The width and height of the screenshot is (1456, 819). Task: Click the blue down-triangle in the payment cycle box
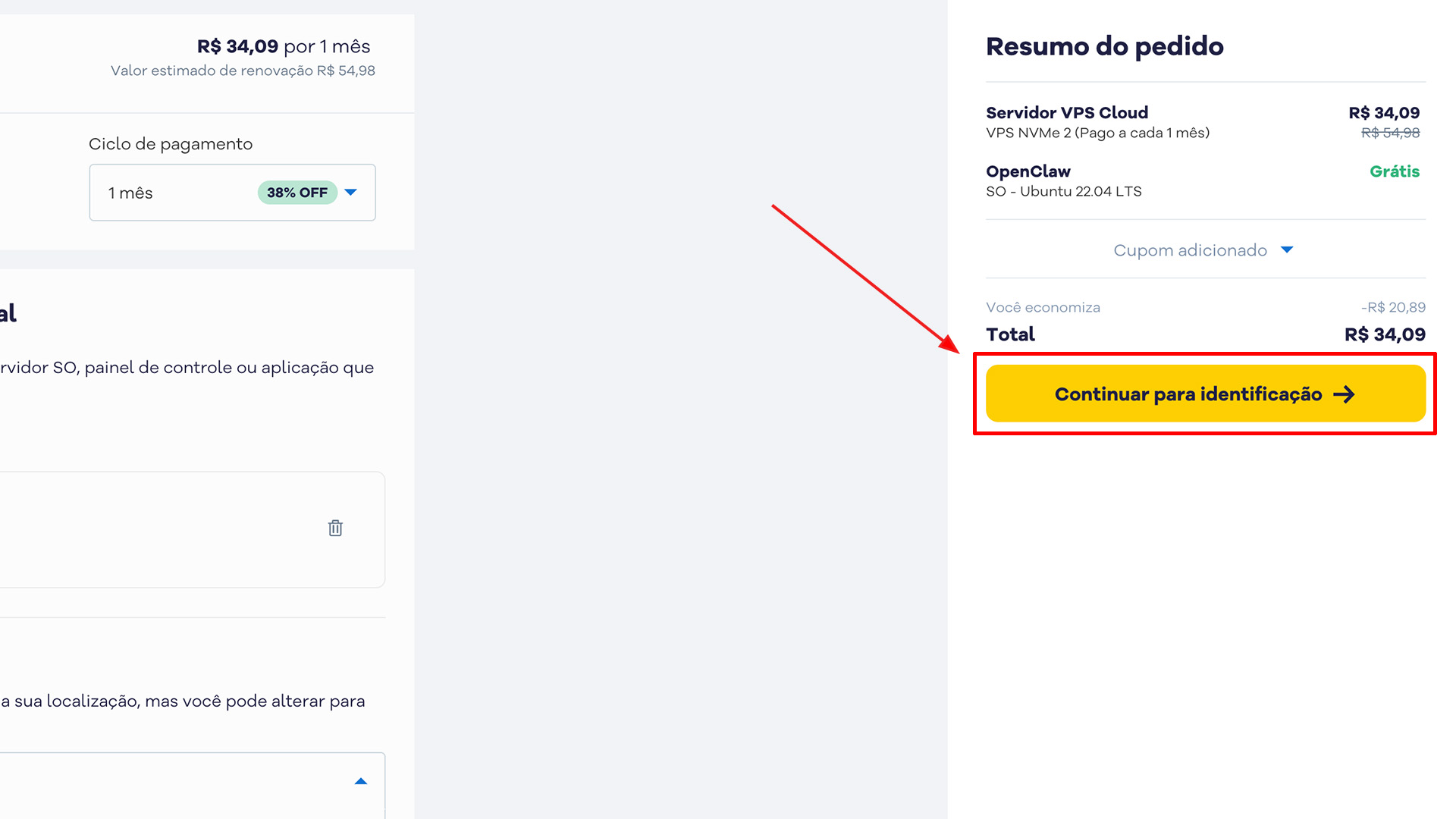tap(351, 193)
